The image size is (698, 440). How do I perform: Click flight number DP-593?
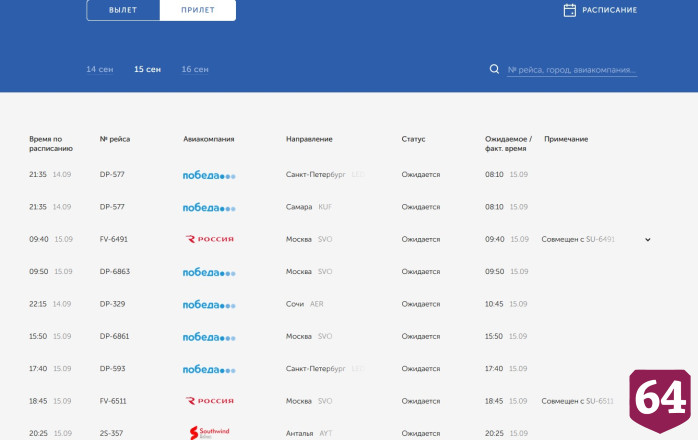coord(112,368)
